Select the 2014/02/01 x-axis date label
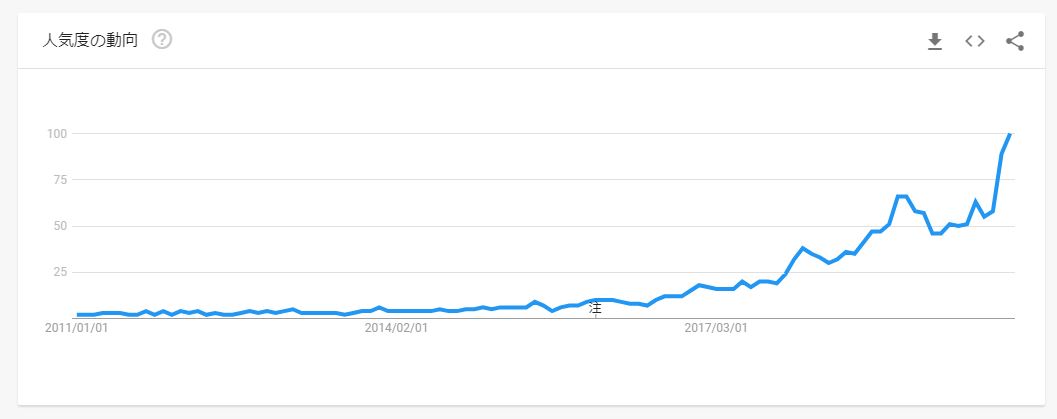The height and width of the screenshot is (419, 1057). tap(396, 327)
